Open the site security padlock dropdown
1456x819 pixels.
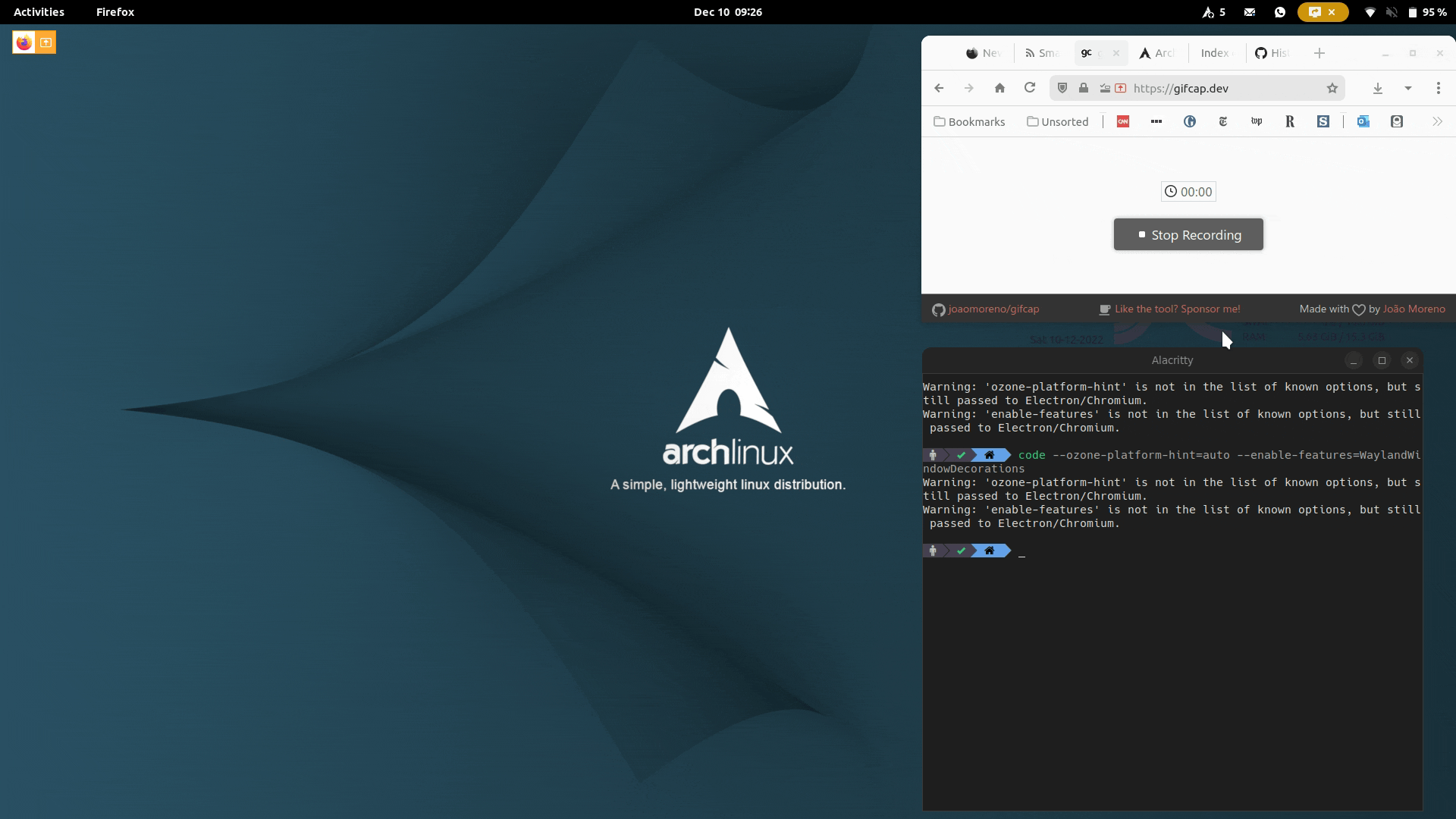click(x=1084, y=88)
